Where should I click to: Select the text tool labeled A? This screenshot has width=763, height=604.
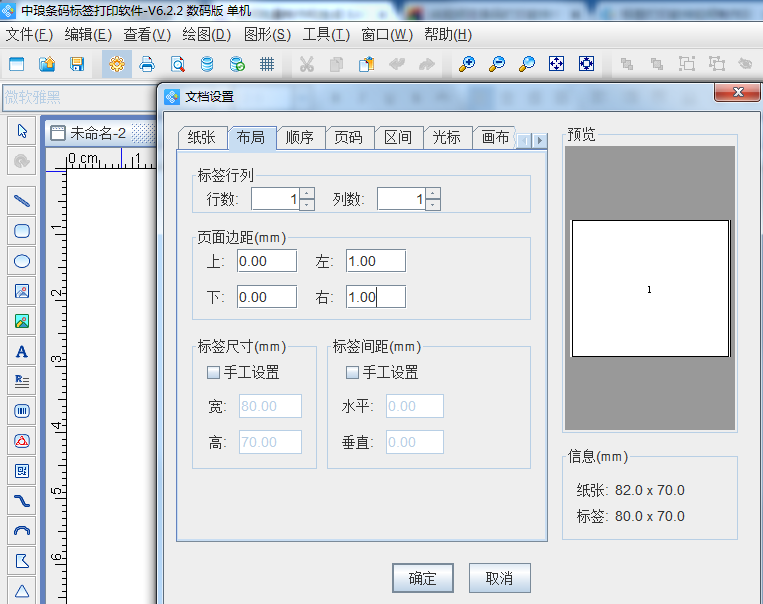pyautogui.click(x=22, y=351)
